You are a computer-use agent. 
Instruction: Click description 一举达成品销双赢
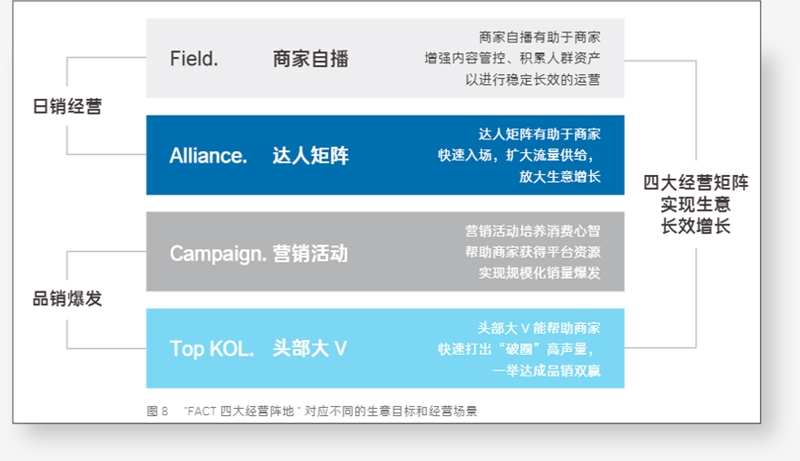point(546,370)
